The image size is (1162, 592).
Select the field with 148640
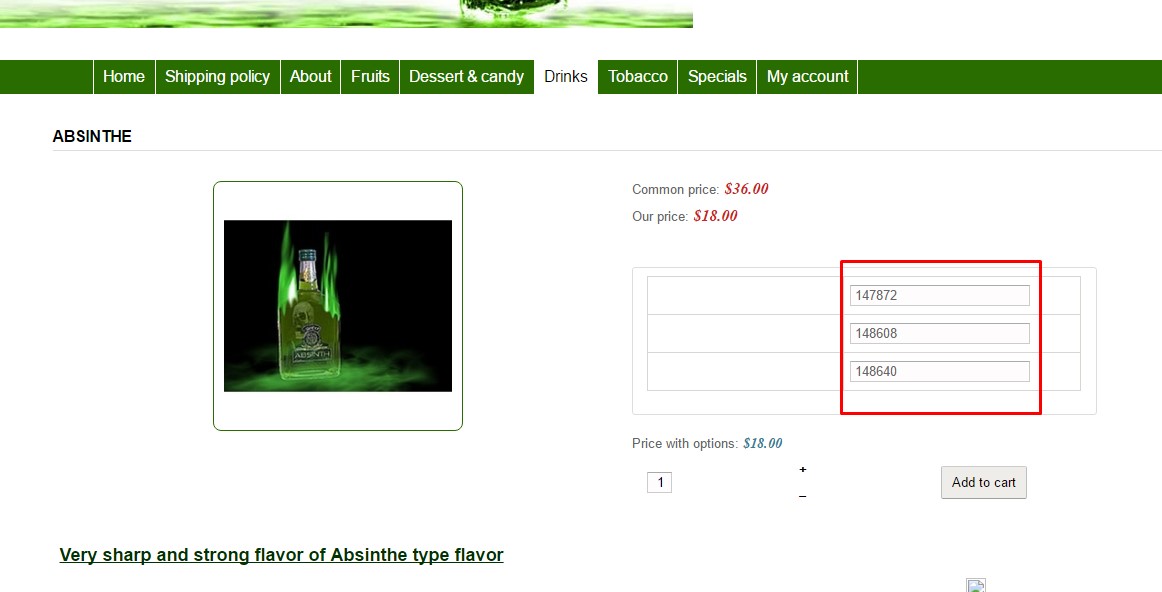[x=940, y=371]
